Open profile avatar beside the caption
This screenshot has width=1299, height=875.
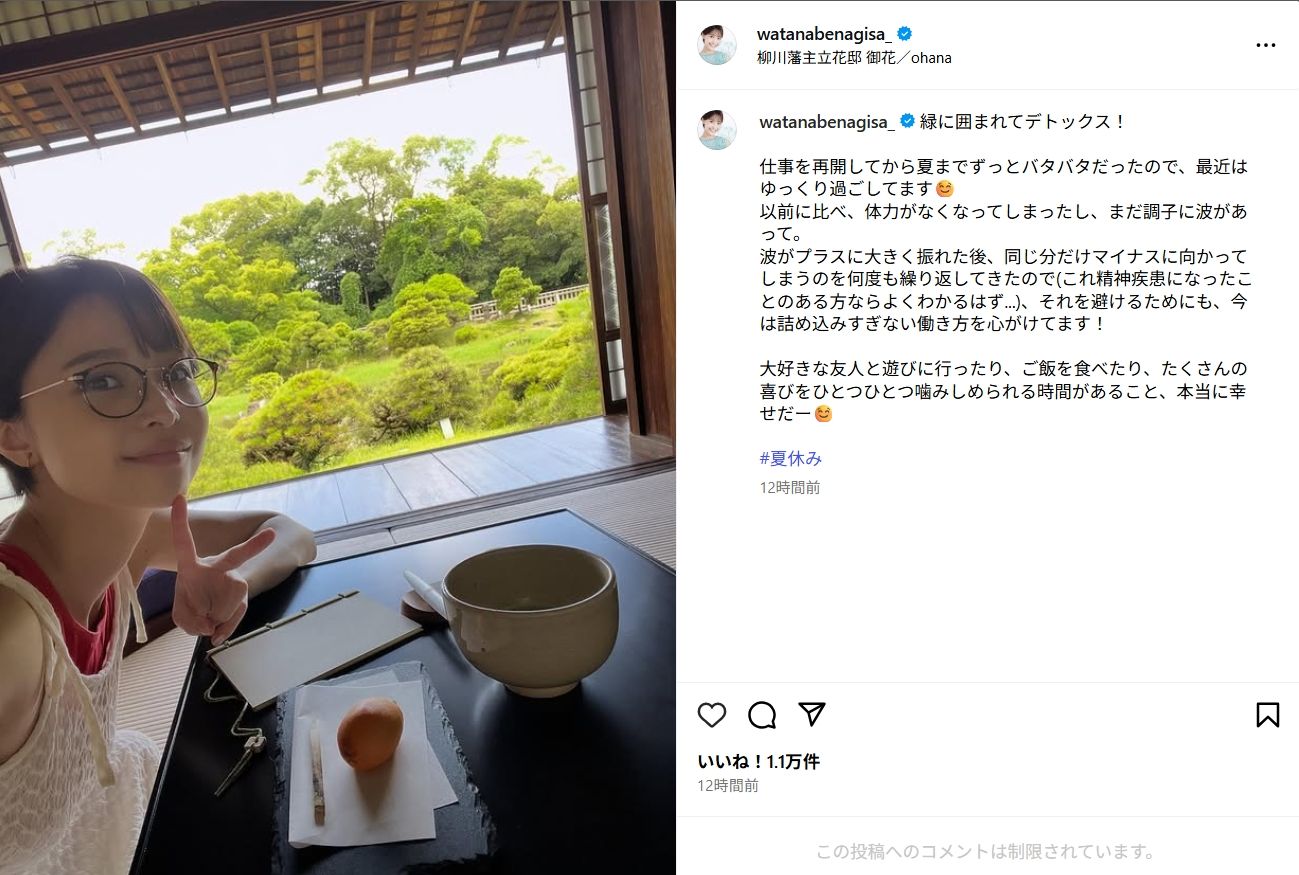[x=717, y=130]
